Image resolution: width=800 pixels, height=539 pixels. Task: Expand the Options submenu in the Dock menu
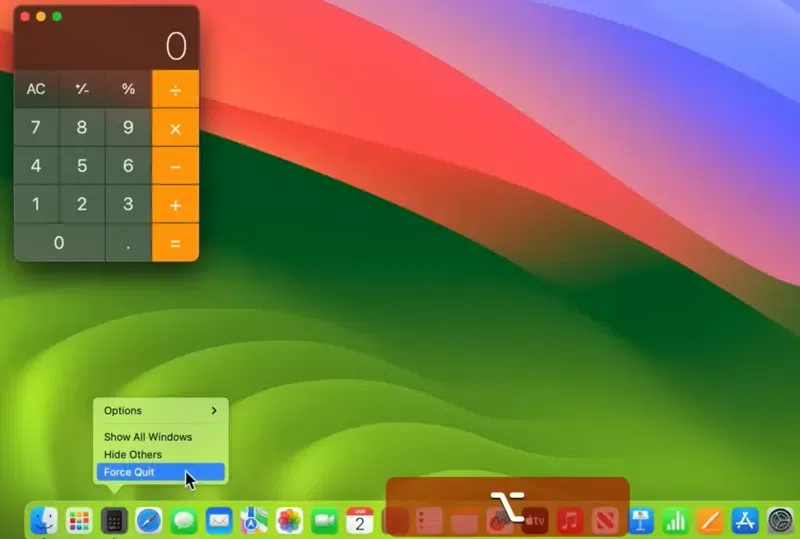click(x=161, y=411)
